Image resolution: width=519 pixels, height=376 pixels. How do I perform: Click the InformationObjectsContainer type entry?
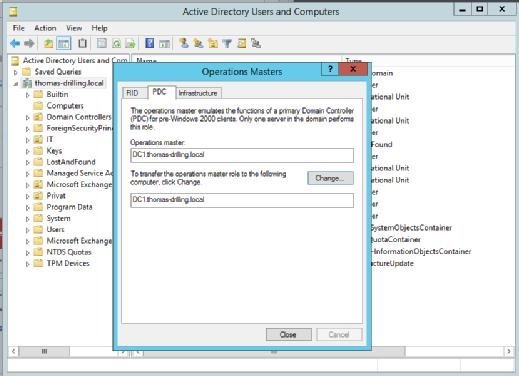(421, 252)
